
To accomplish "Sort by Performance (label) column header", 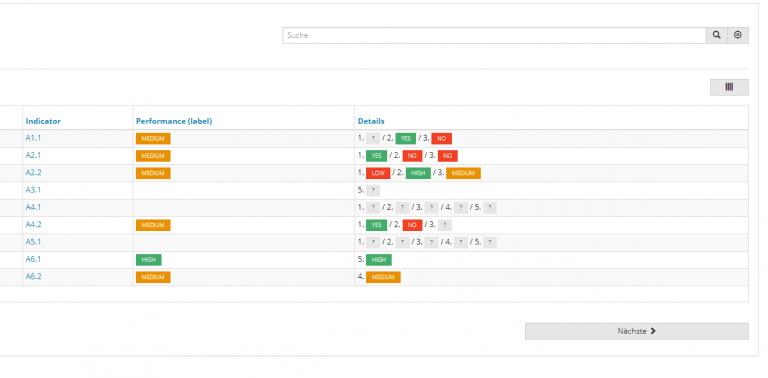I will click(x=174, y=121).
